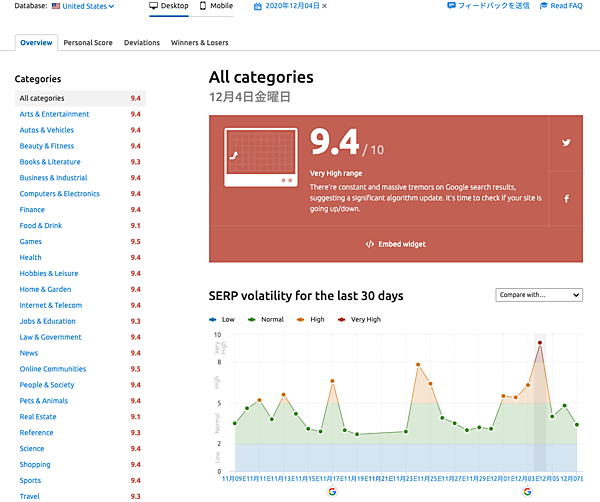Viewport: 600px width, 502px height.
Task: Open the Personal Score tab
Action: [x=88, y=43]
